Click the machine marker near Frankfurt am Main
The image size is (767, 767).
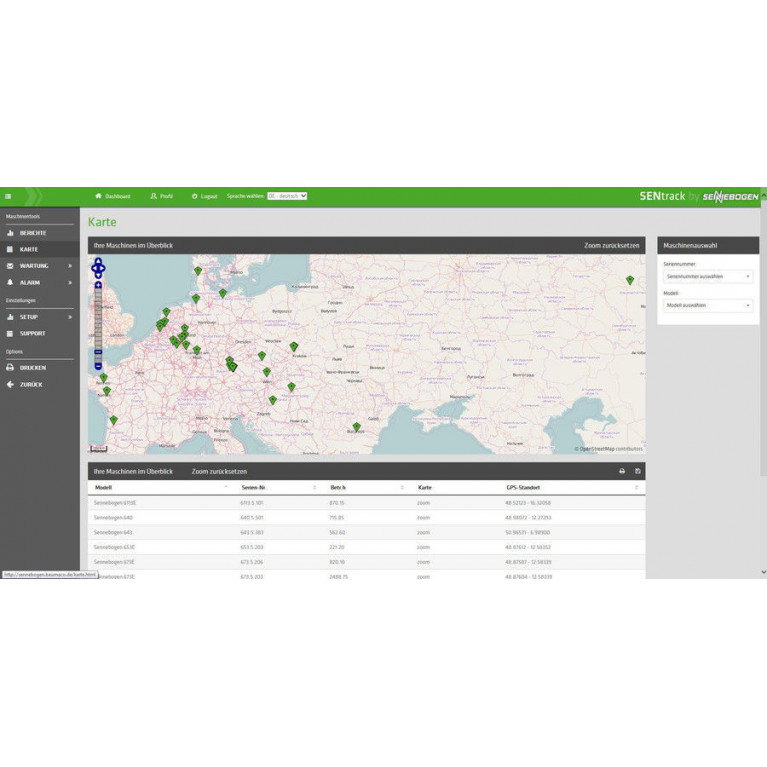[x=197, y=350]
